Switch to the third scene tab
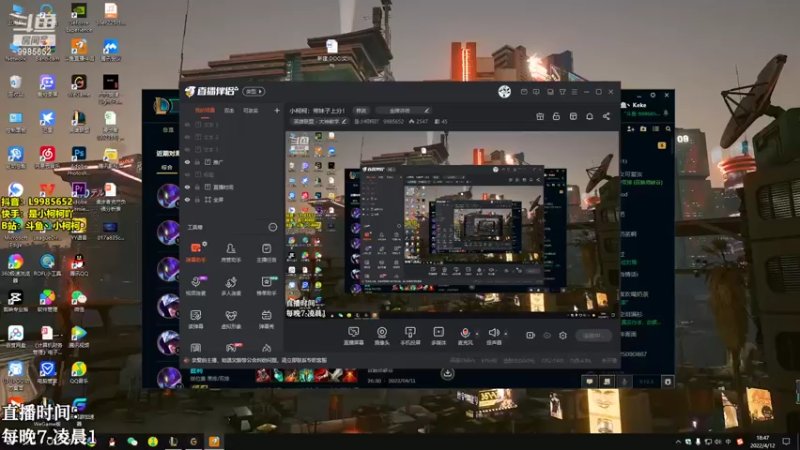800x450 pixels. (x=251, y=111)
